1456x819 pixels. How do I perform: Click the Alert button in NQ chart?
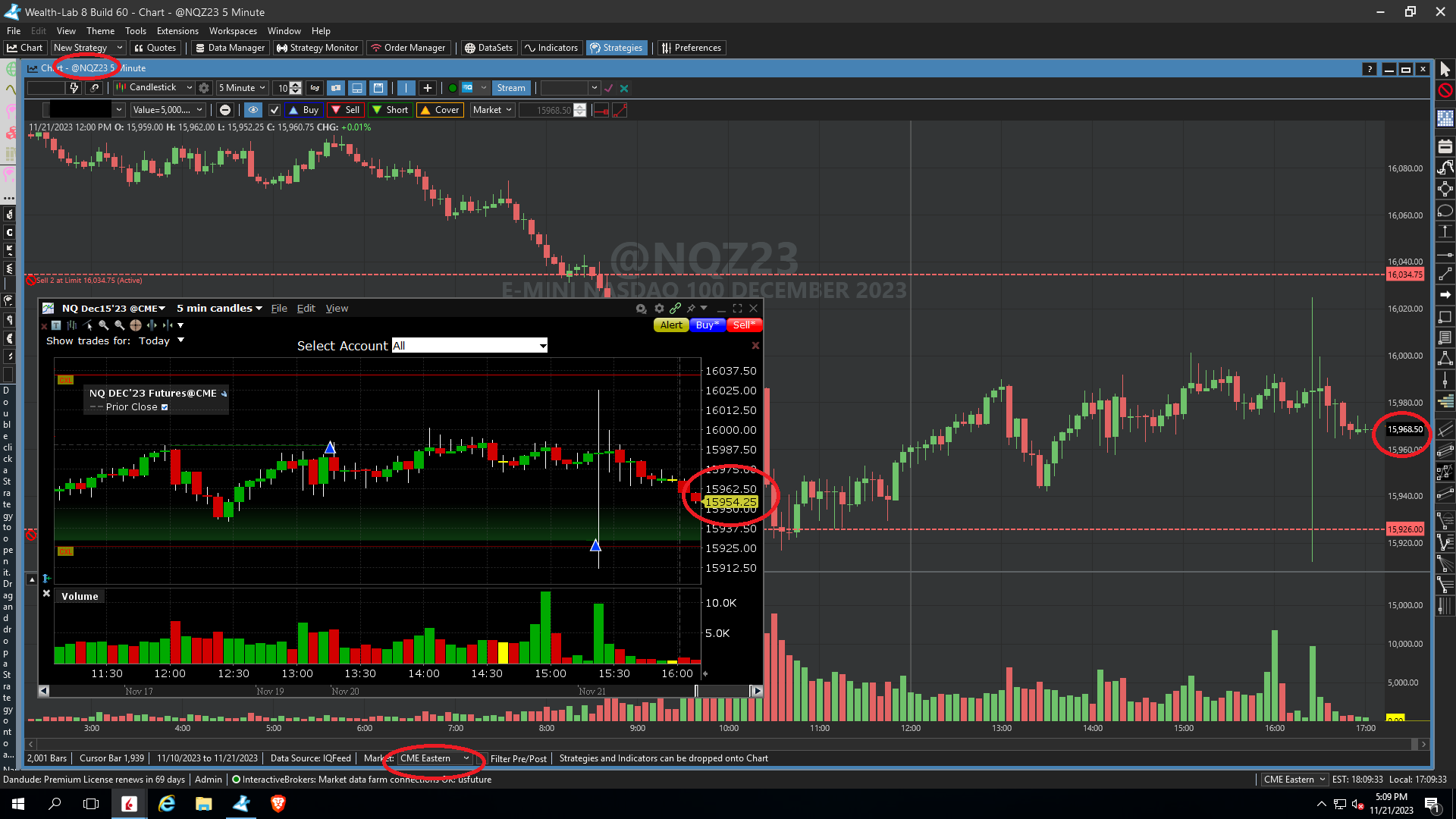click(x=671, y=325)
